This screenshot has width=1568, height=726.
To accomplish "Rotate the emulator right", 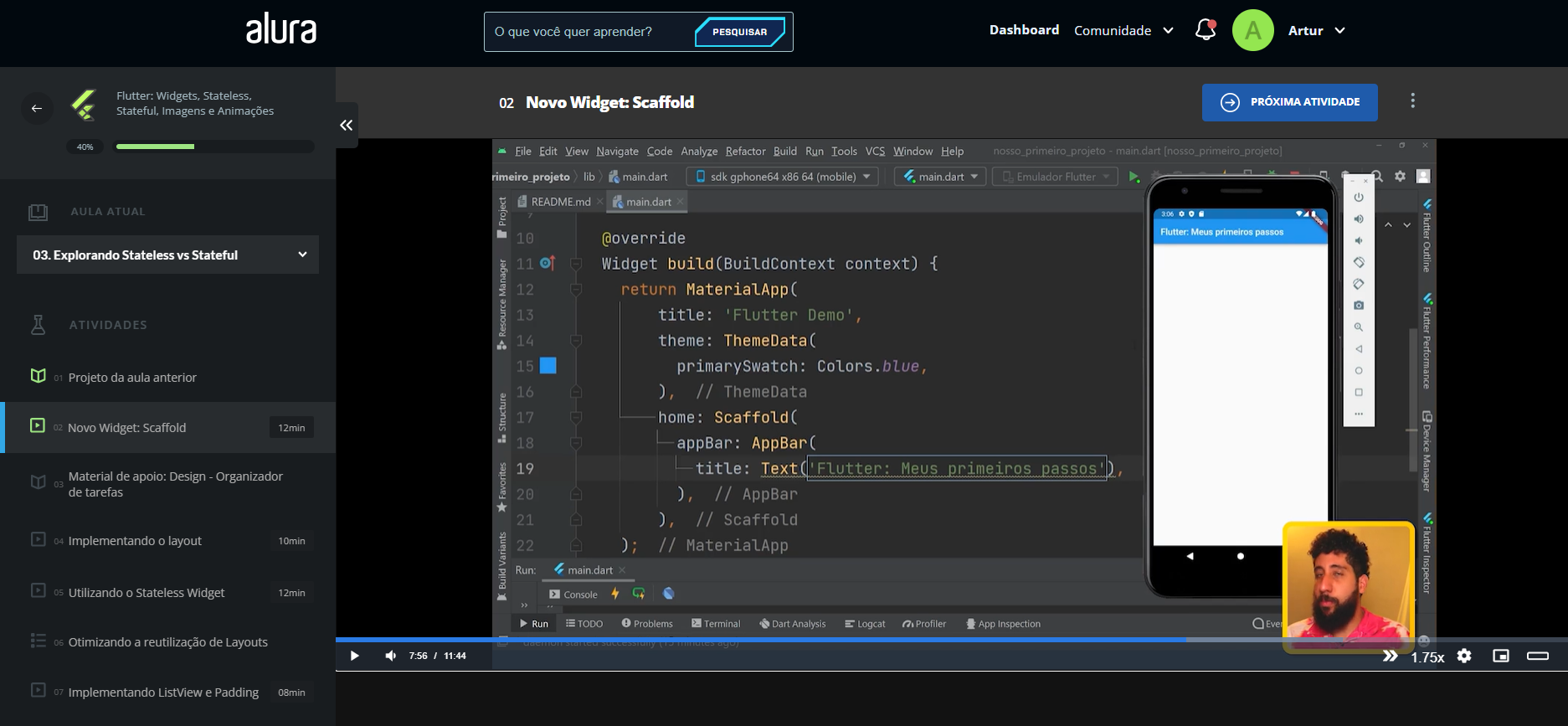I will [x=1359, y=284].
